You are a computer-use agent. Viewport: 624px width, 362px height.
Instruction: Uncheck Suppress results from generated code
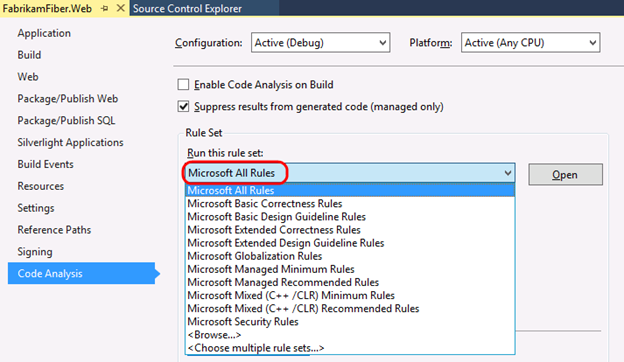pyautogui.click(x=183, y=106)
